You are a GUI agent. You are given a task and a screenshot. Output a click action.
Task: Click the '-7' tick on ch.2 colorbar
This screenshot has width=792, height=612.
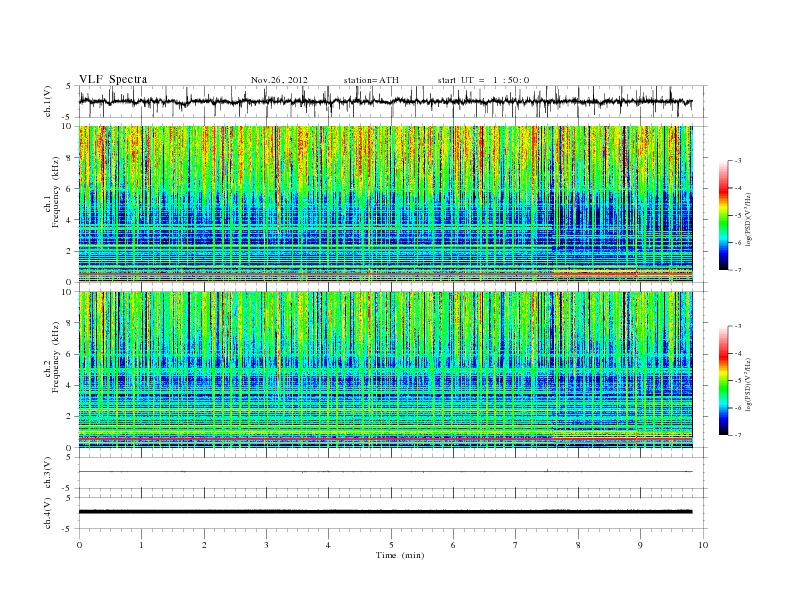coord(738,435)
